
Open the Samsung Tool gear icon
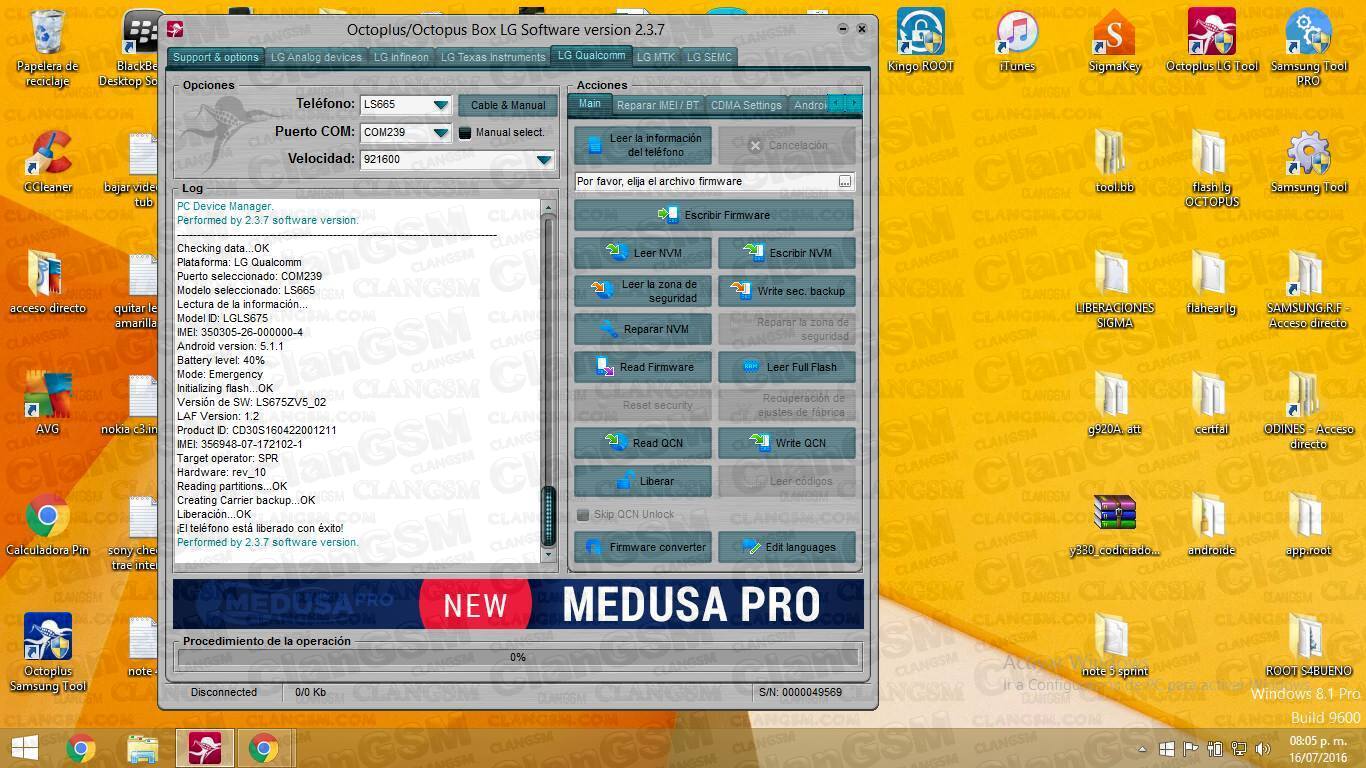(1308, 161)
